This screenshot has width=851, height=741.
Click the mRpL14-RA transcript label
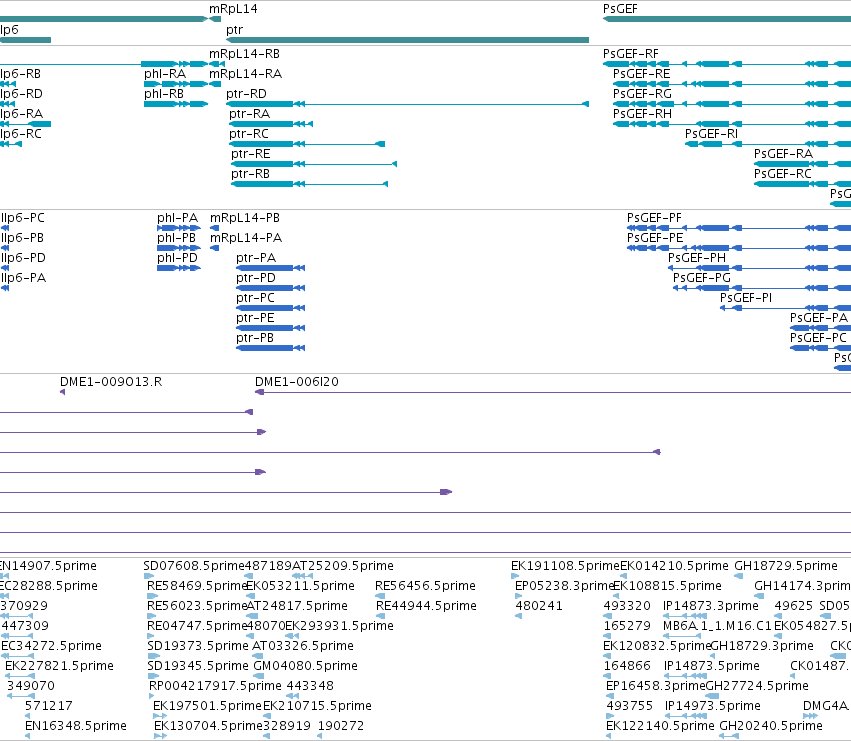pyautogui.click(x=245, y=74)
